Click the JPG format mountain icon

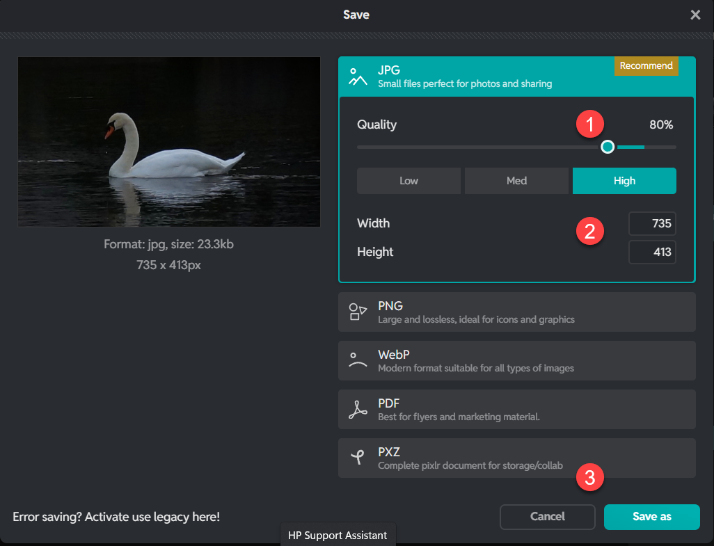click(357, 76)
